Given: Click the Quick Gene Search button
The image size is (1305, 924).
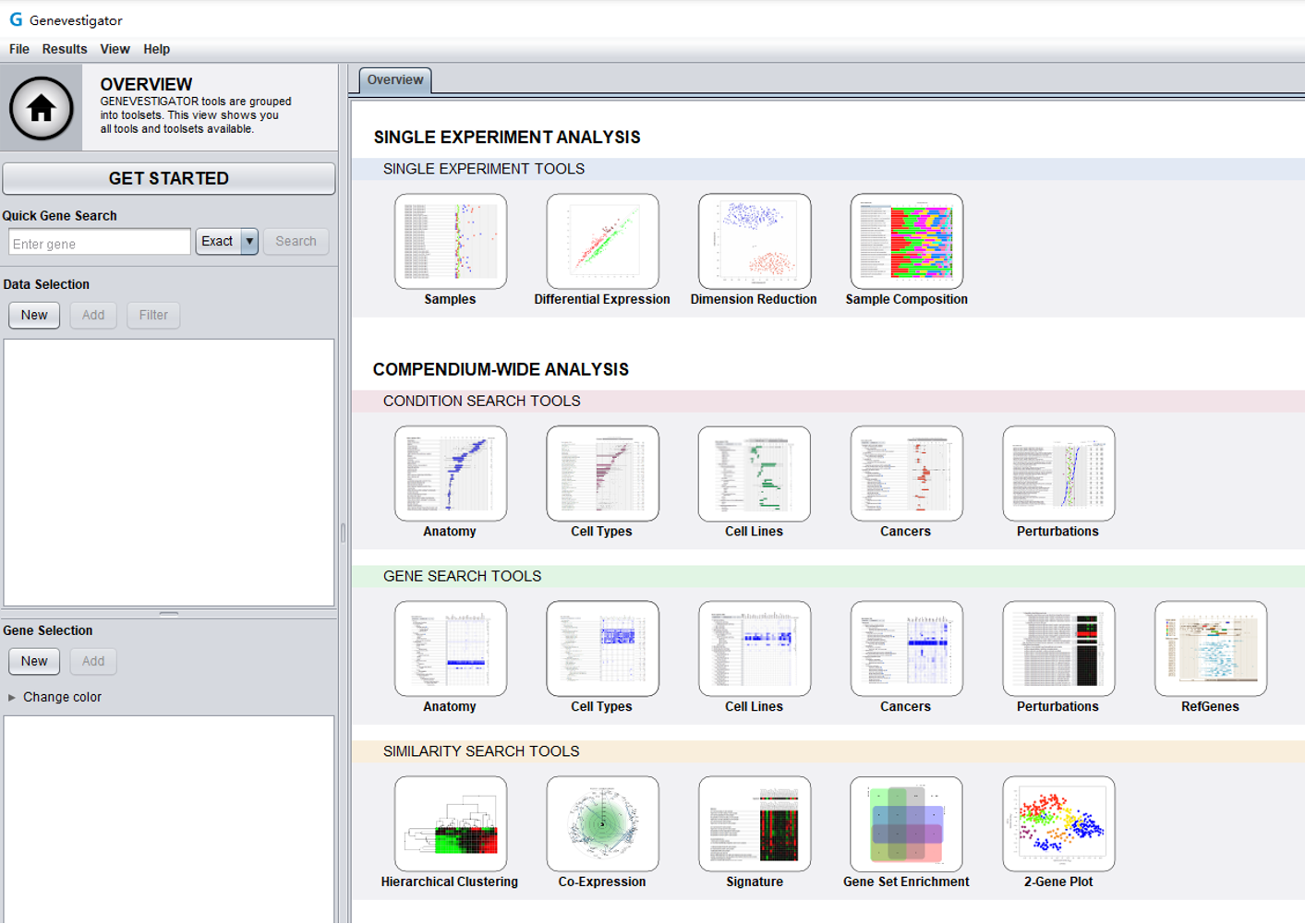Looking at the screenshot, I should pyautogui.click(x=296, y=242).
